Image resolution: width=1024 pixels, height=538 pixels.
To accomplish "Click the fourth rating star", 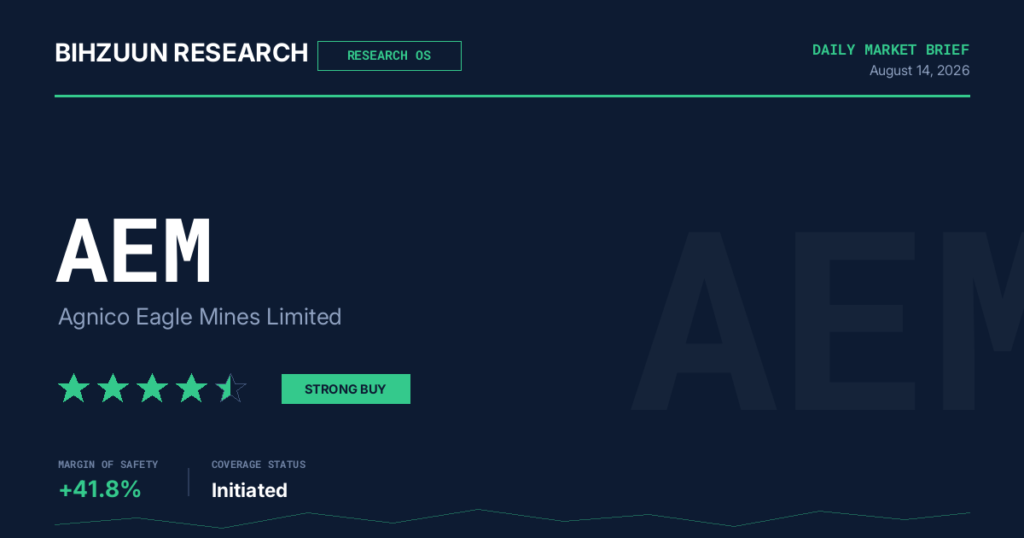I will pos(191,388).
